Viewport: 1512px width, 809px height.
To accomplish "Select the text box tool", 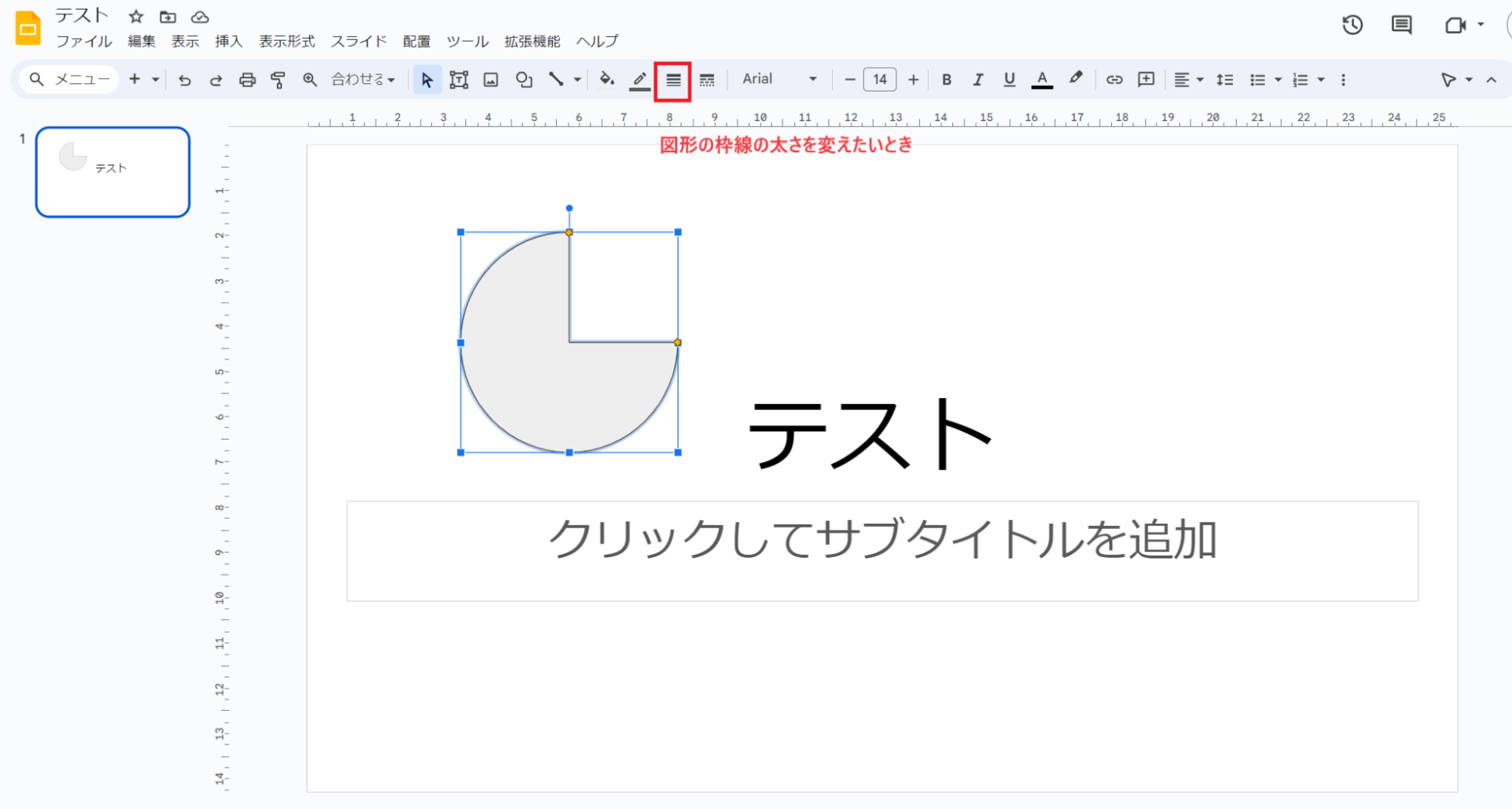I will point(458,79).
